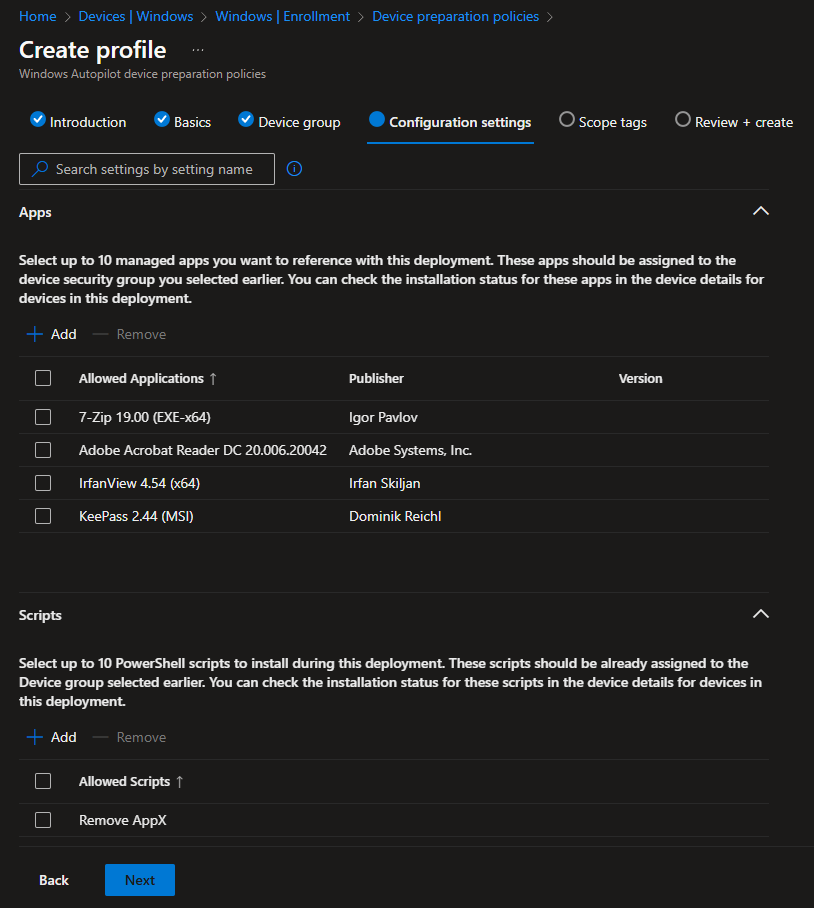Image resolution: width=814 pixels, height=908 pixels.
Task: Select all Allowed Applications header checkbox
Action: pos(43,378)
